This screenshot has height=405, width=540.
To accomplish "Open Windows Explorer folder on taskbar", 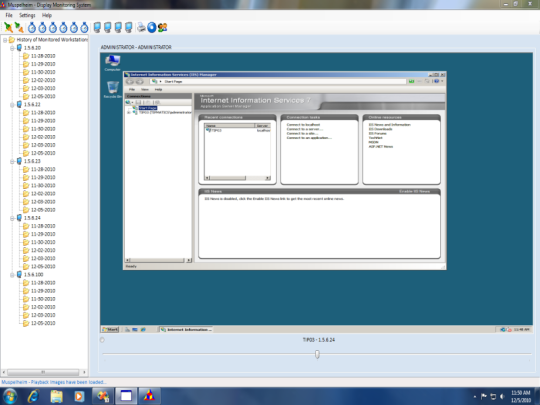I will (56, 396).
